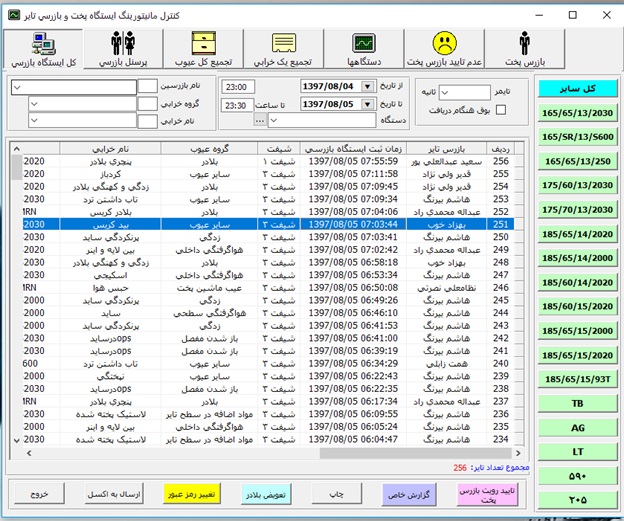Select tire size 175/60/13/2030
The width and height of the screenshot is (624, 521).
[577, 185]
